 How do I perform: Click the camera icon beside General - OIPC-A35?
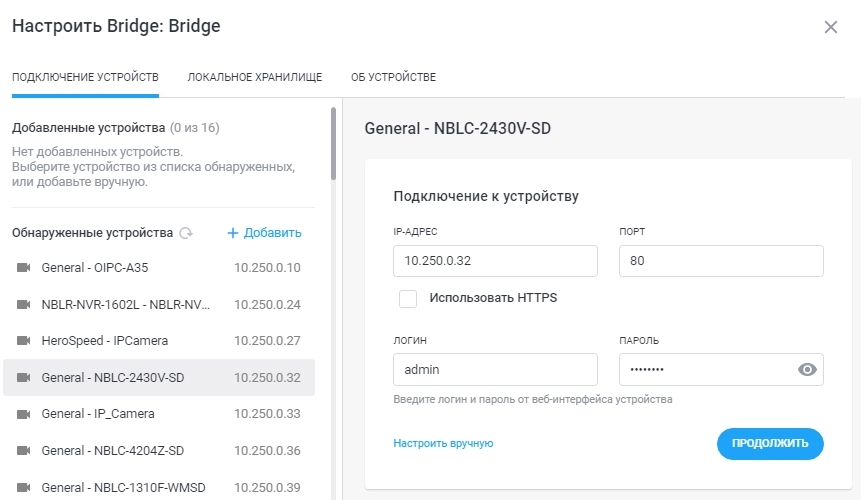pyautogui.click(x=24, y=267)
